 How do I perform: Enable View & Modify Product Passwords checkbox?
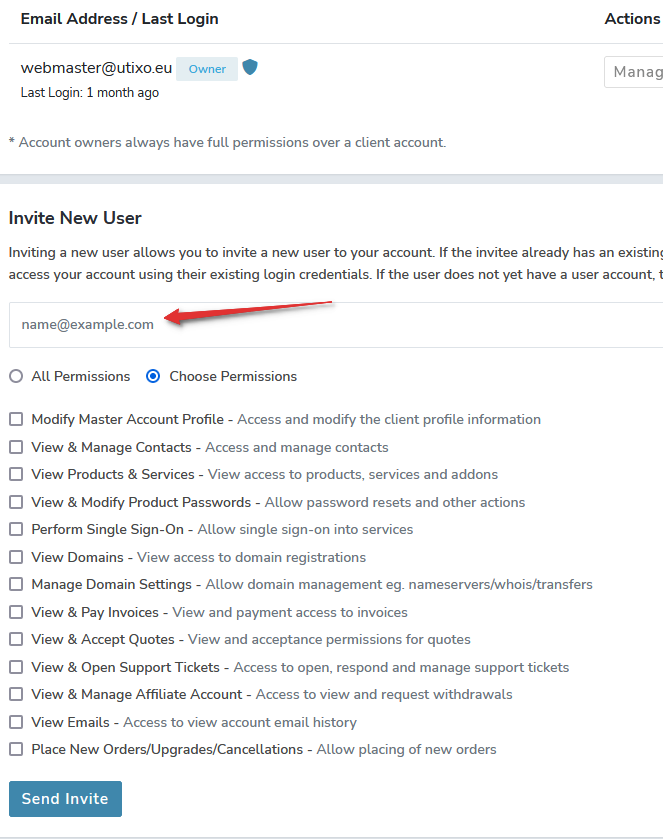[x=16, y=502]
